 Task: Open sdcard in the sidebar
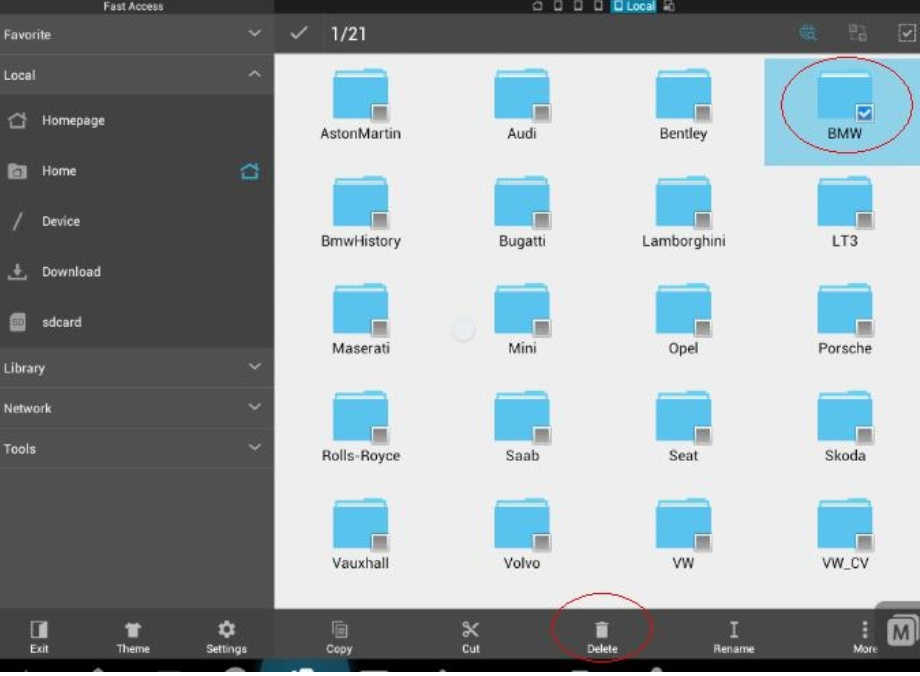coord(137,322)
